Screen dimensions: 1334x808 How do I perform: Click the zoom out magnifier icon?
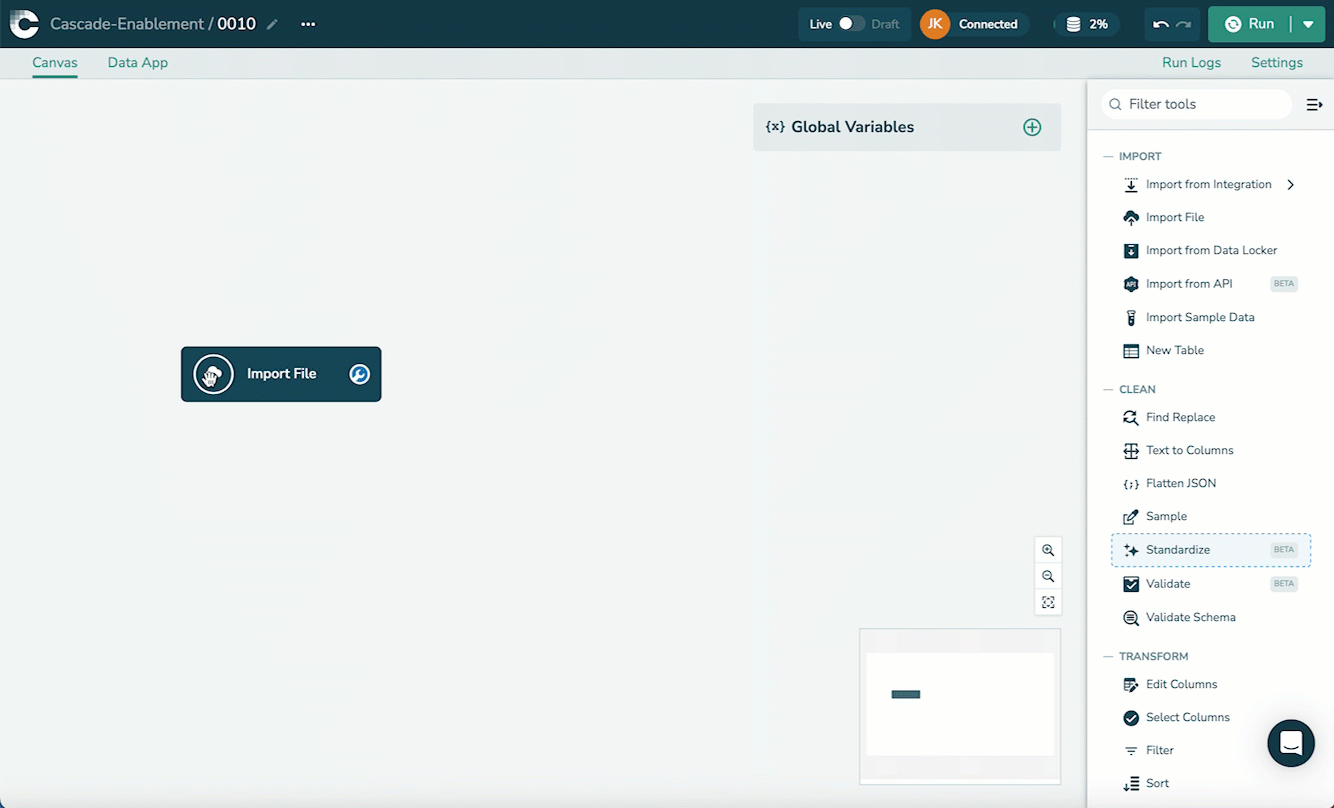(1048, 576)
